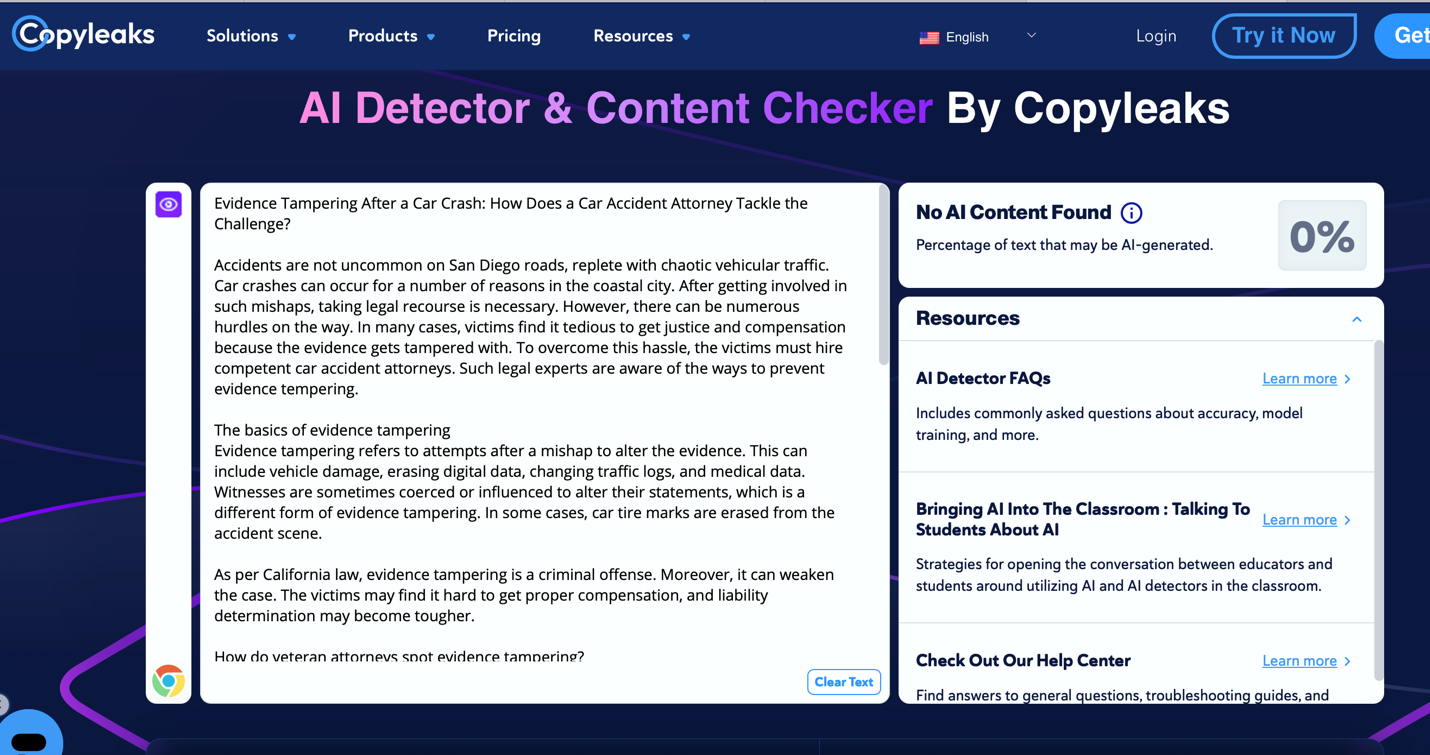
Task: Open Learn more for AI Detector FAQs
Action: coord(1299,379)
